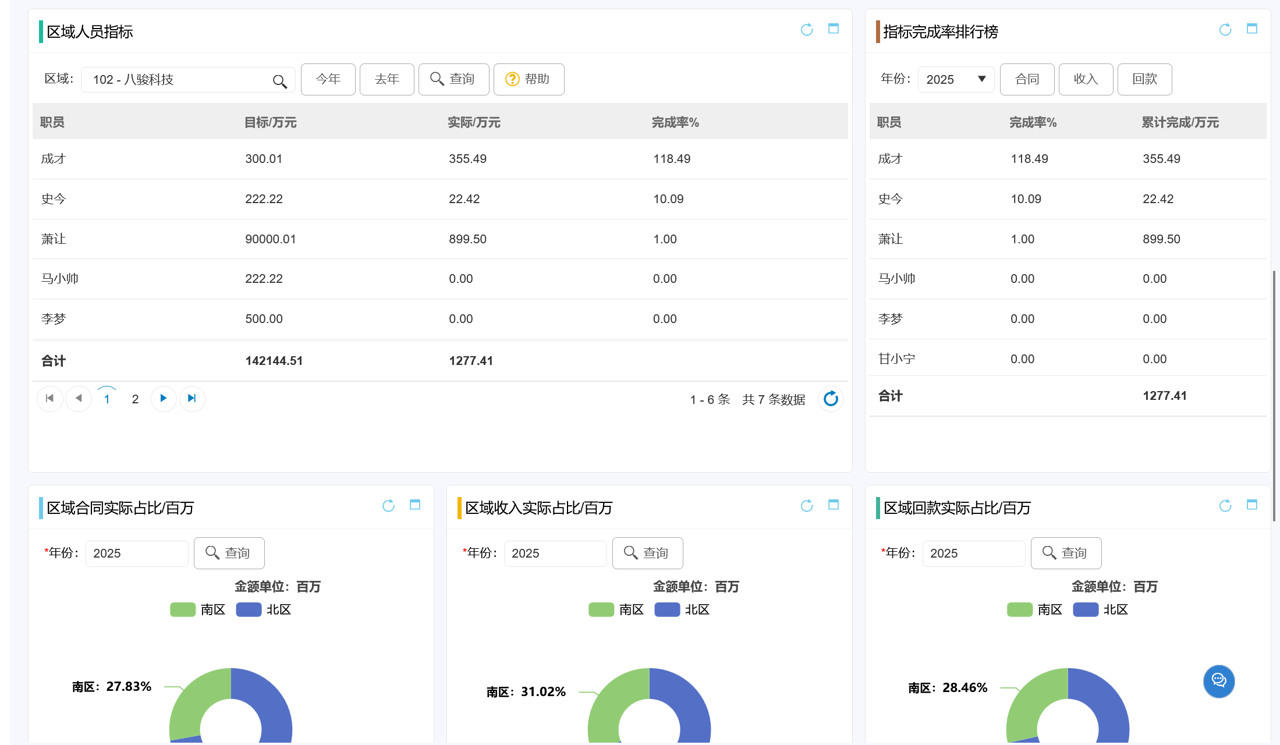Screen dimensions: 1280x745
Task: Maximize the 区域收入实际占比 chart panel
Action: 833,505
